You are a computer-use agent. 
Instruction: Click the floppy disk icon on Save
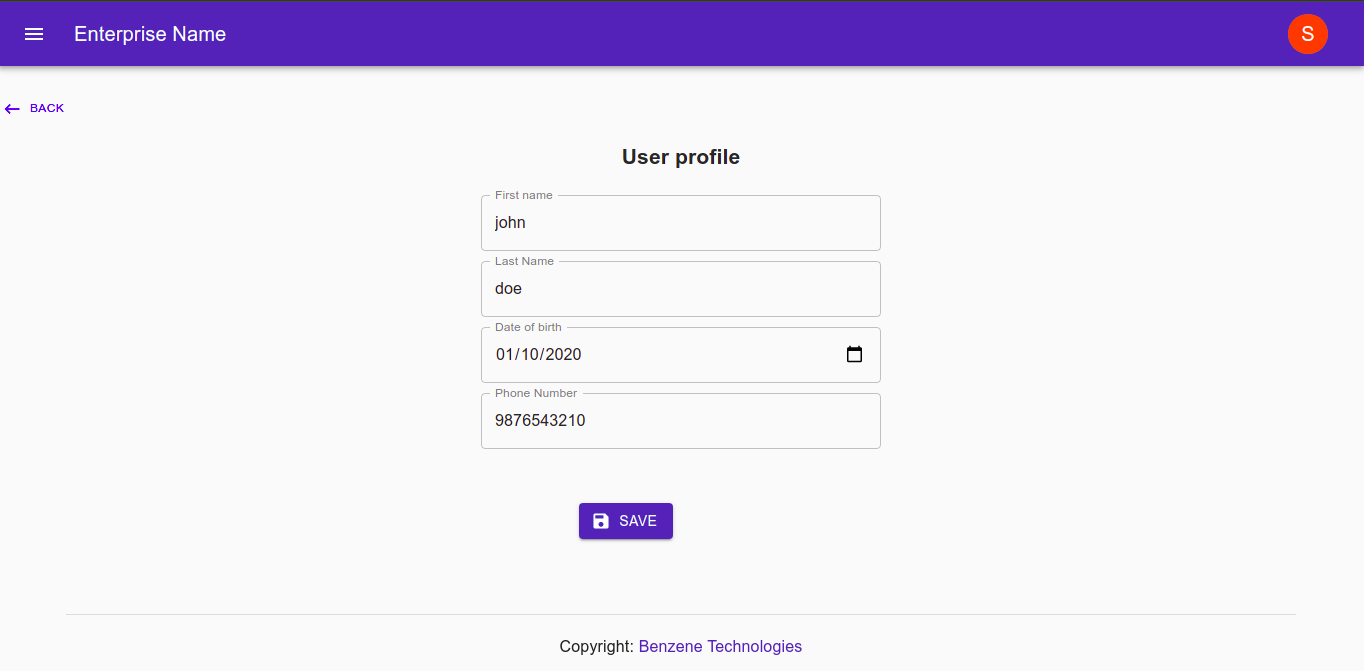pos(601,521)
